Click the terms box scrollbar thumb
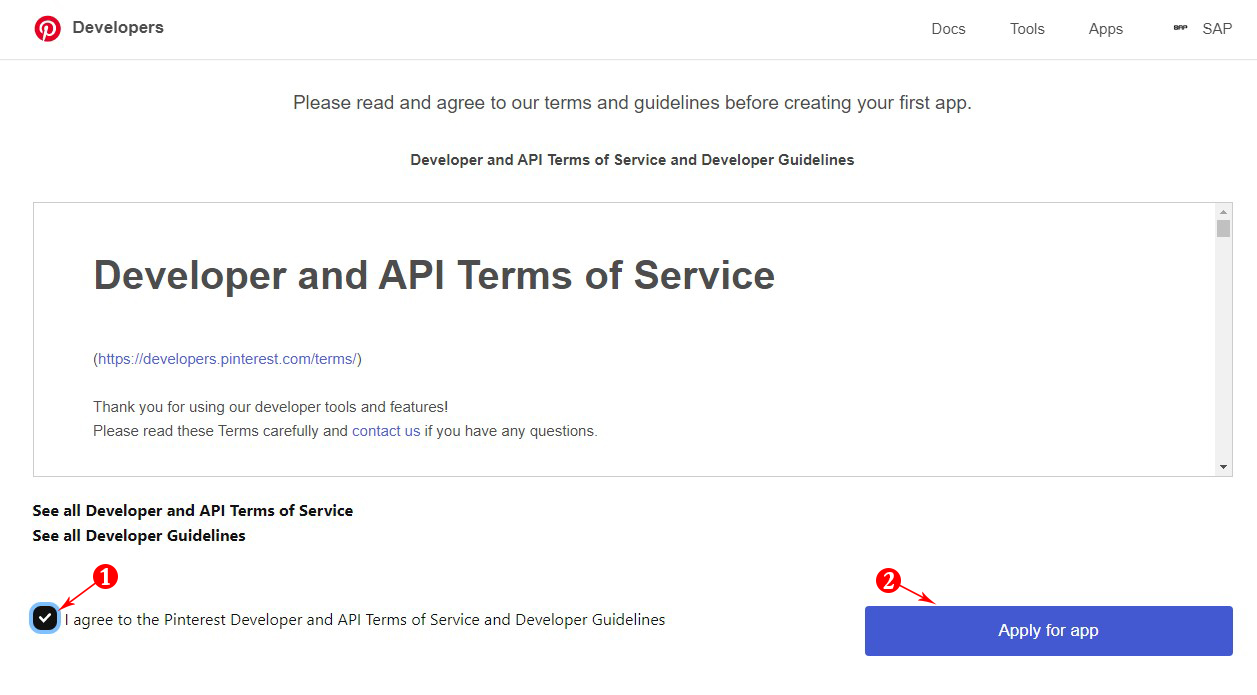This screenshot has width=1257, height=695. click(x=1223, y=229)
